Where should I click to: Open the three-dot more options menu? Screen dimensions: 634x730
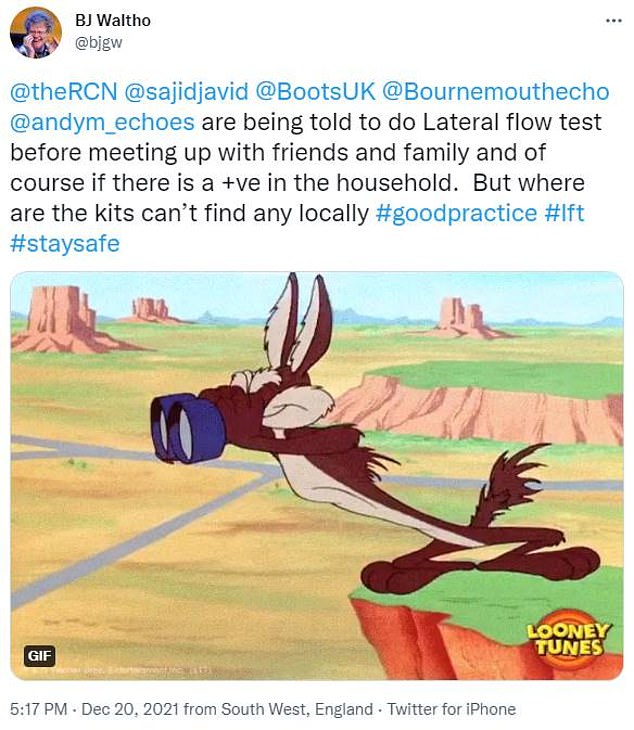614,21
